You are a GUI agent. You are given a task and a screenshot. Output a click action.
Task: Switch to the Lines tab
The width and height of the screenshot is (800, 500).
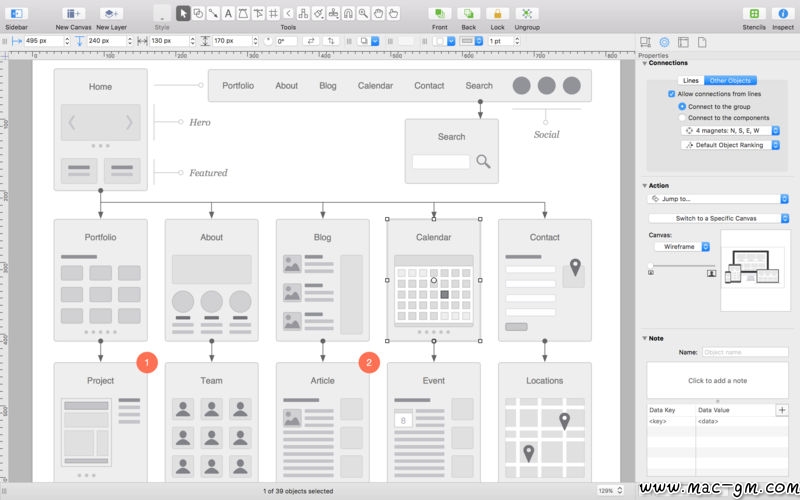(x=690, y=80)
